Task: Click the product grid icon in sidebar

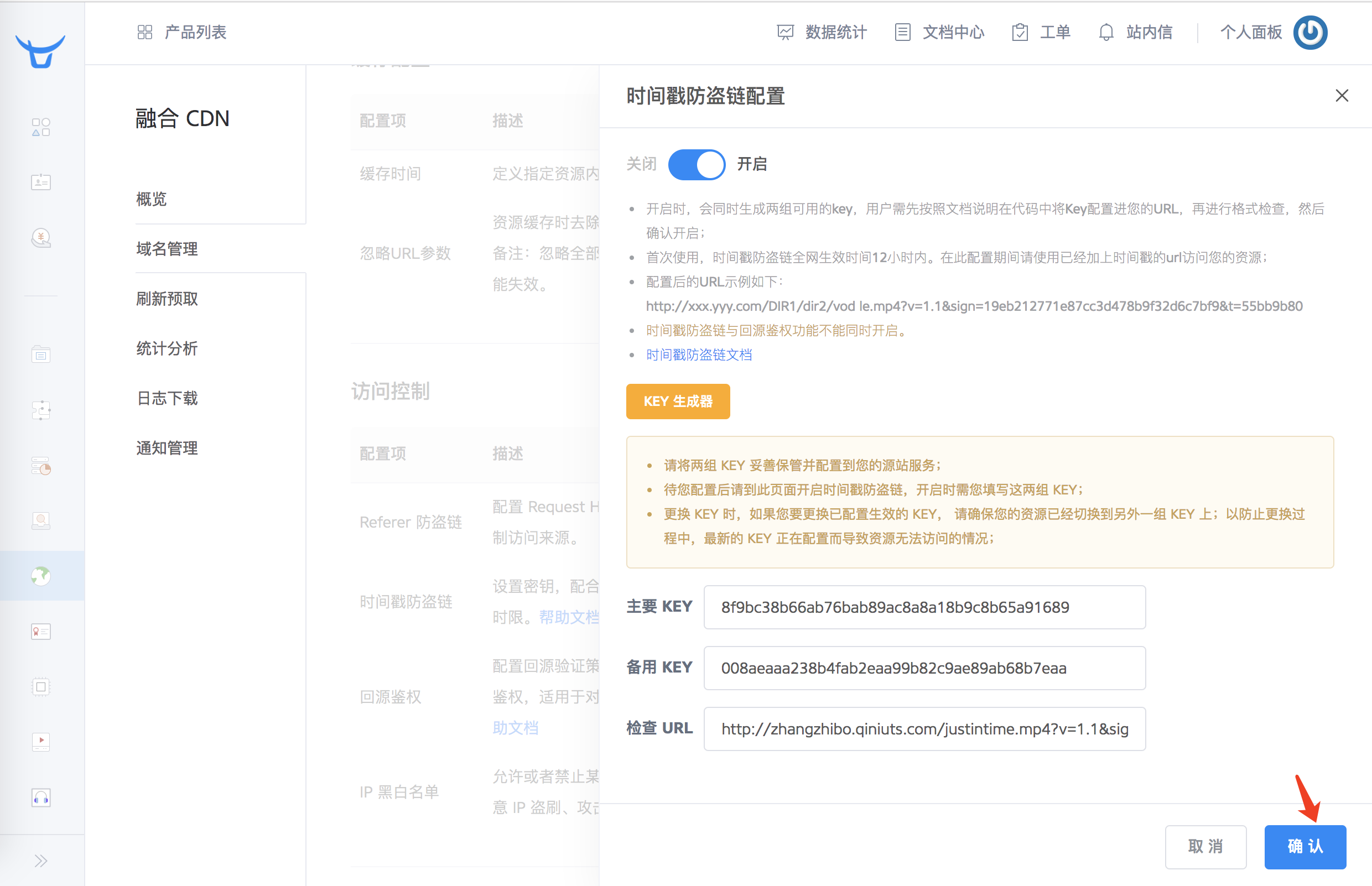Action: pos(41,127)
